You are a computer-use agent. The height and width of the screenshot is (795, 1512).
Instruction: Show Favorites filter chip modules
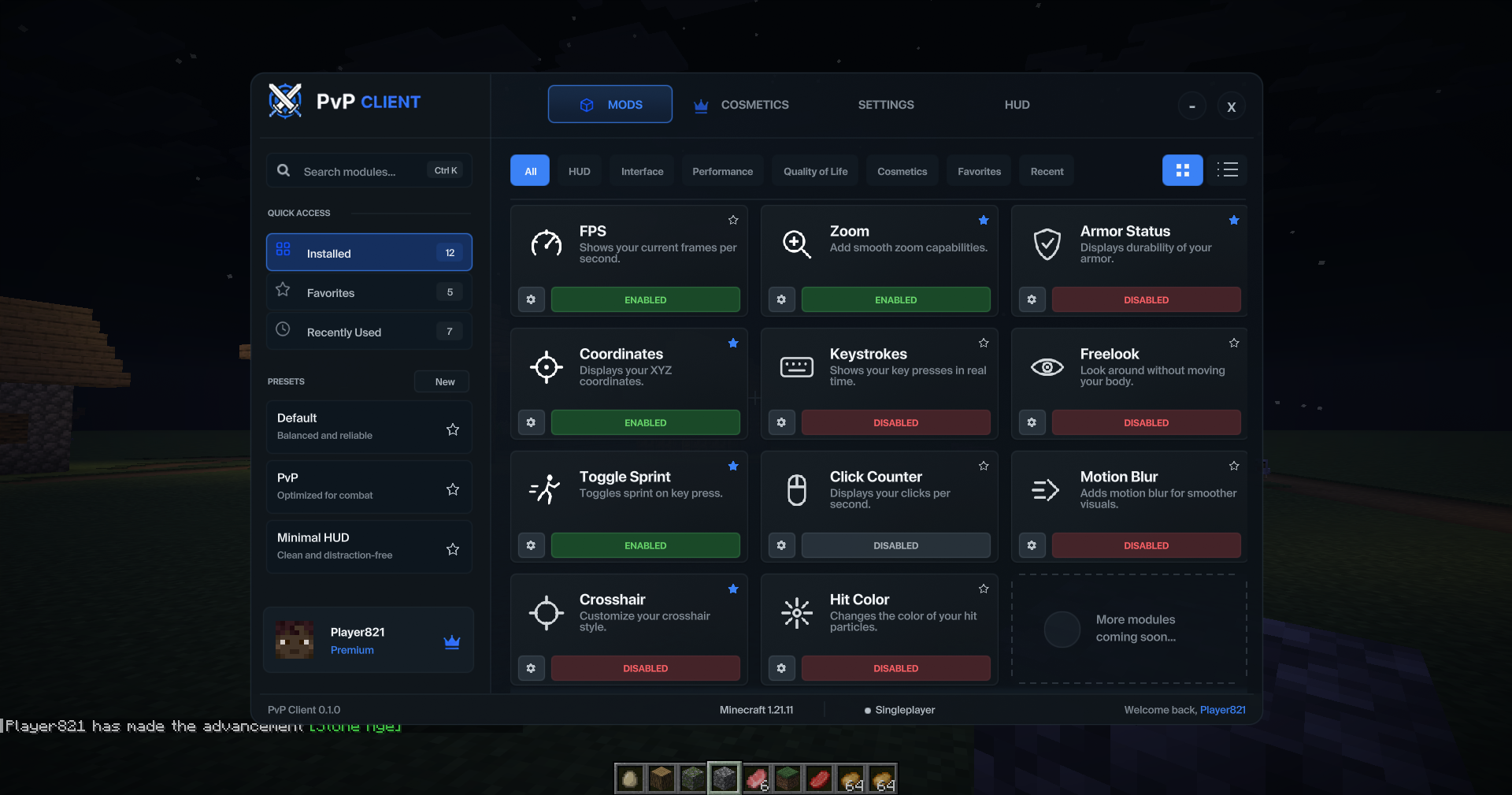(x=979, y=171)
